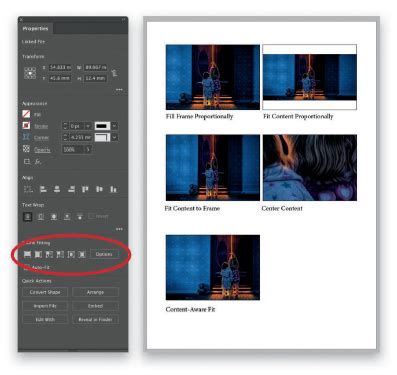
Task: Click the drop shadow icon under Opacity
Action: pyautogui.click(x=27, y=162)
